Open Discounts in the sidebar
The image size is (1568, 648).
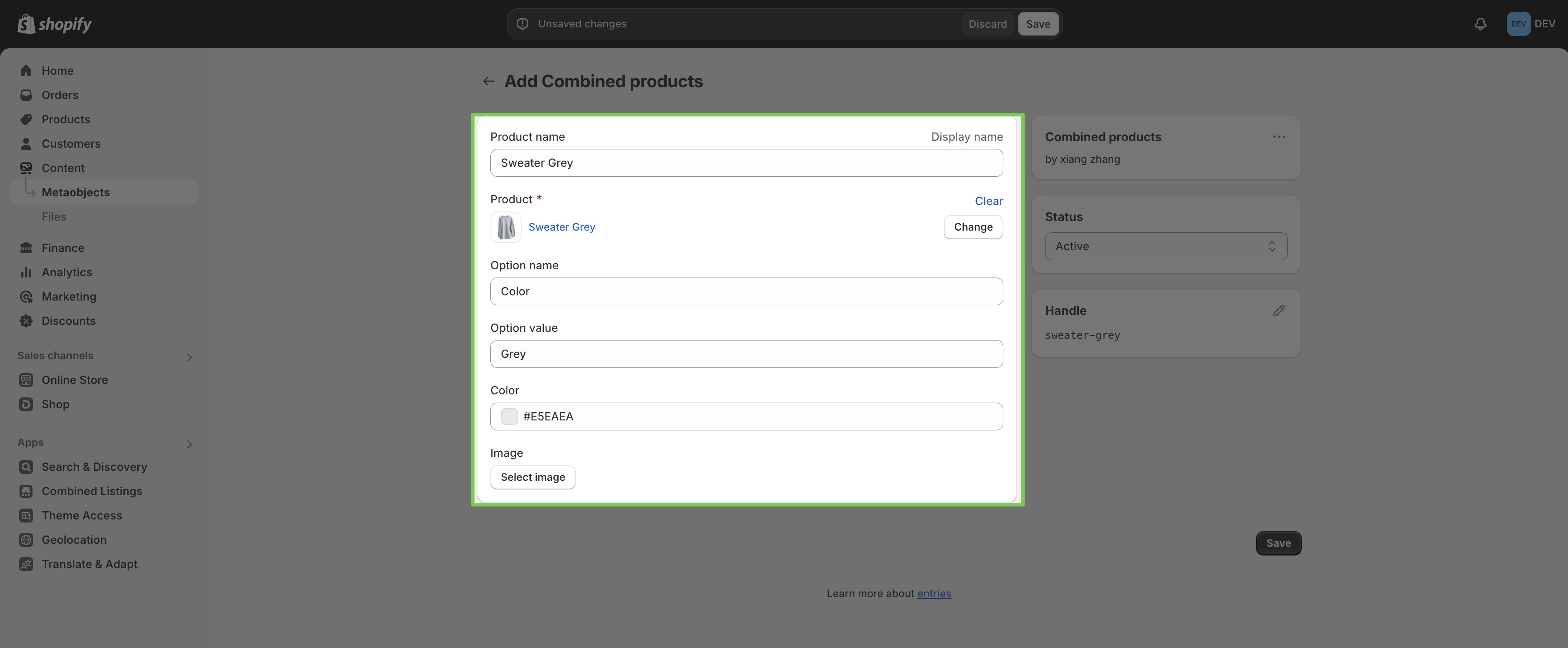pos(68,321)
